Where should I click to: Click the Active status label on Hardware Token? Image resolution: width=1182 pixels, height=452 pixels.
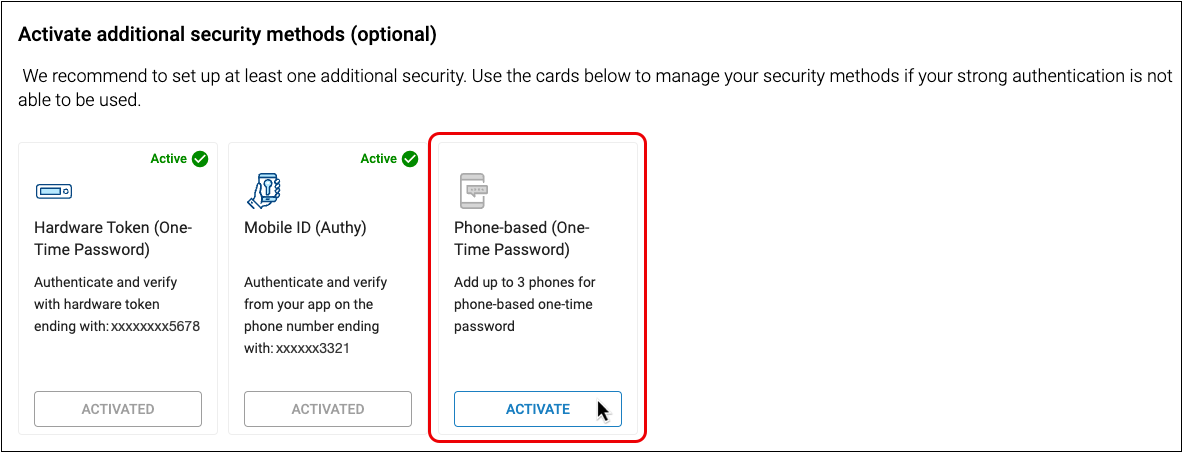click(168, 159)
